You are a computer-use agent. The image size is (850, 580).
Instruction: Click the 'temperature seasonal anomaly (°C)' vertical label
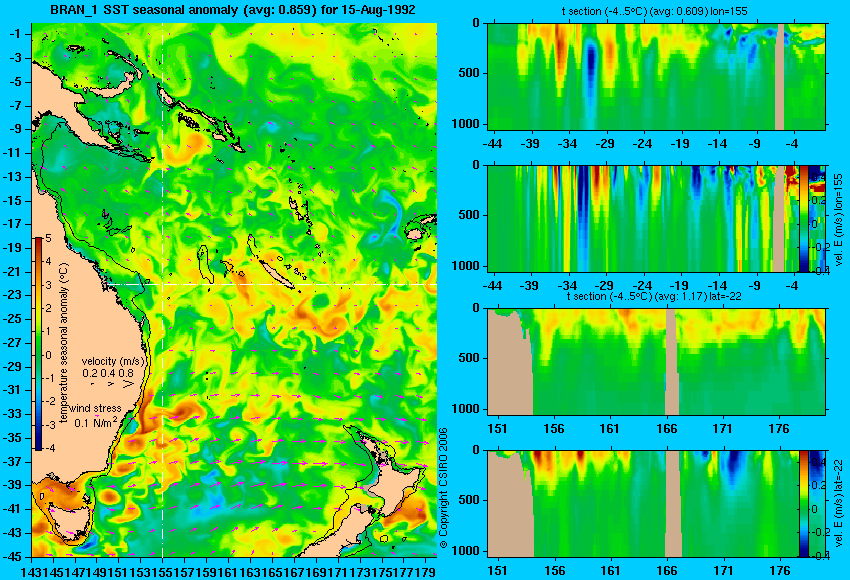tap(63, 344)
